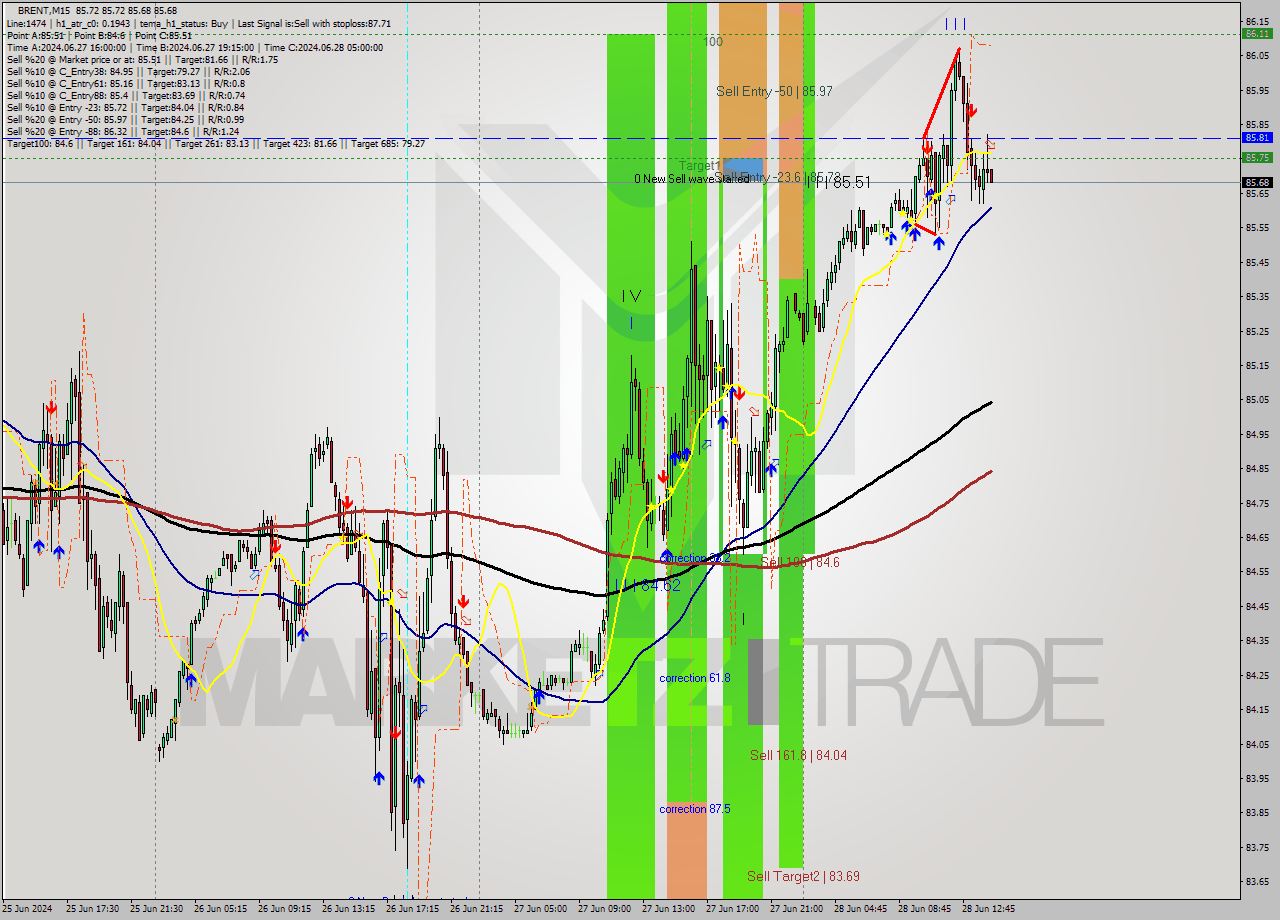This screenshot has height=920, width=1280.
Task: Click the 86.05 price axis label
Action: [x=1257, y=56]
